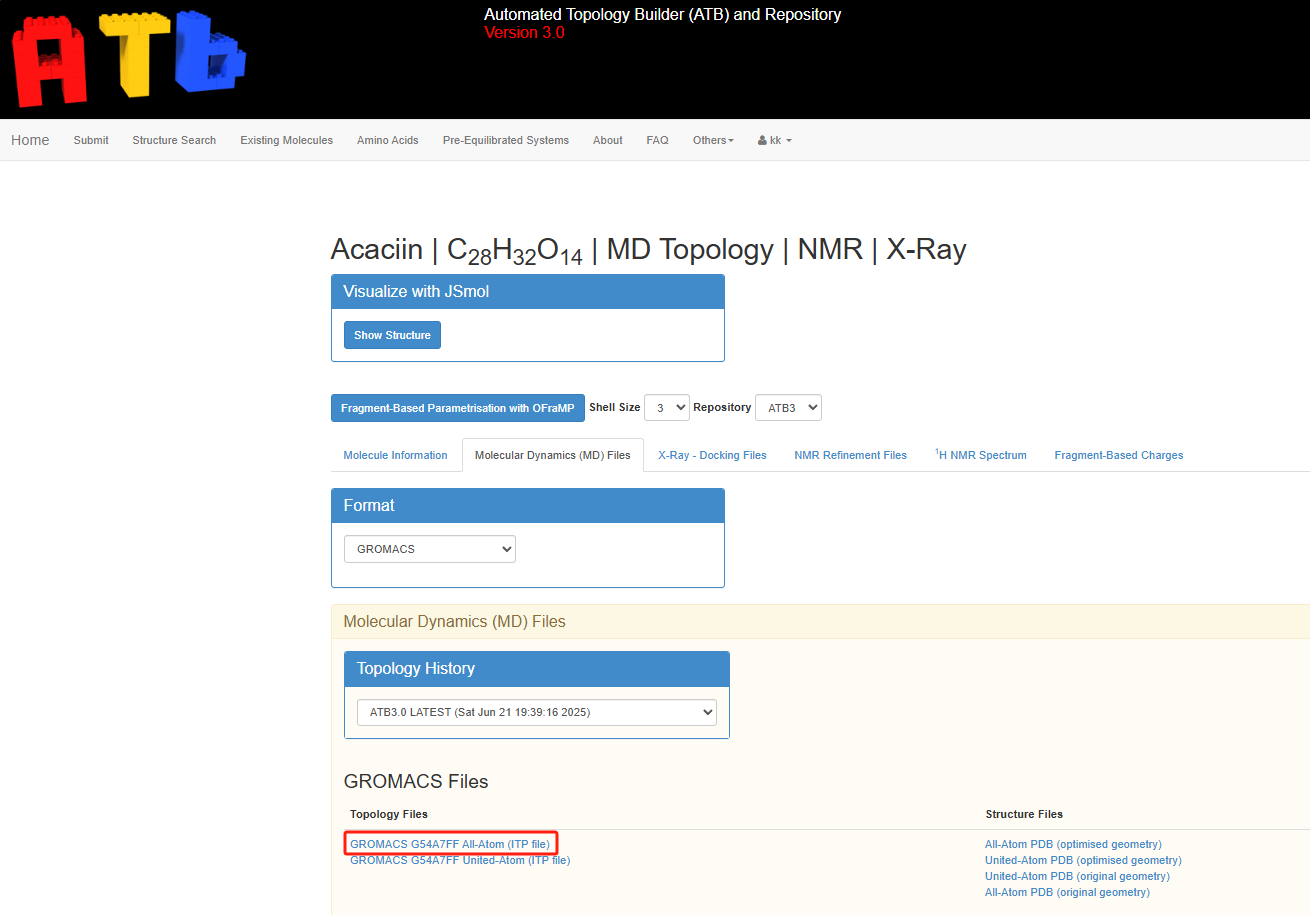Click Fragment-Based Parametrisation with OFraMP button
This screenshot has height=915, width=1310.
[457, 408]
